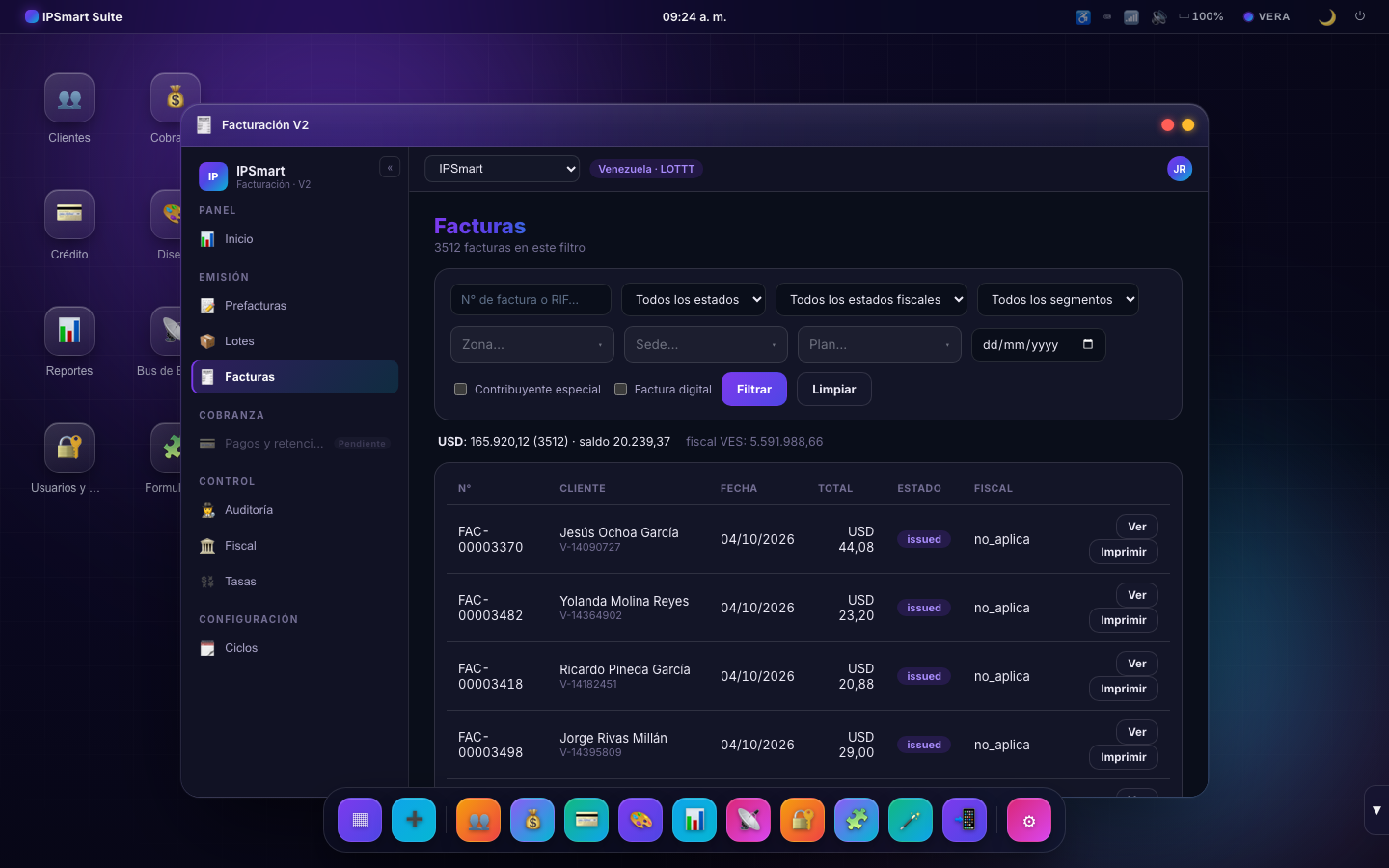The width and height of the screenshot is (1389, 868).
Task: Click the mobile phone icon in the dock
Action: coord(965,820)
